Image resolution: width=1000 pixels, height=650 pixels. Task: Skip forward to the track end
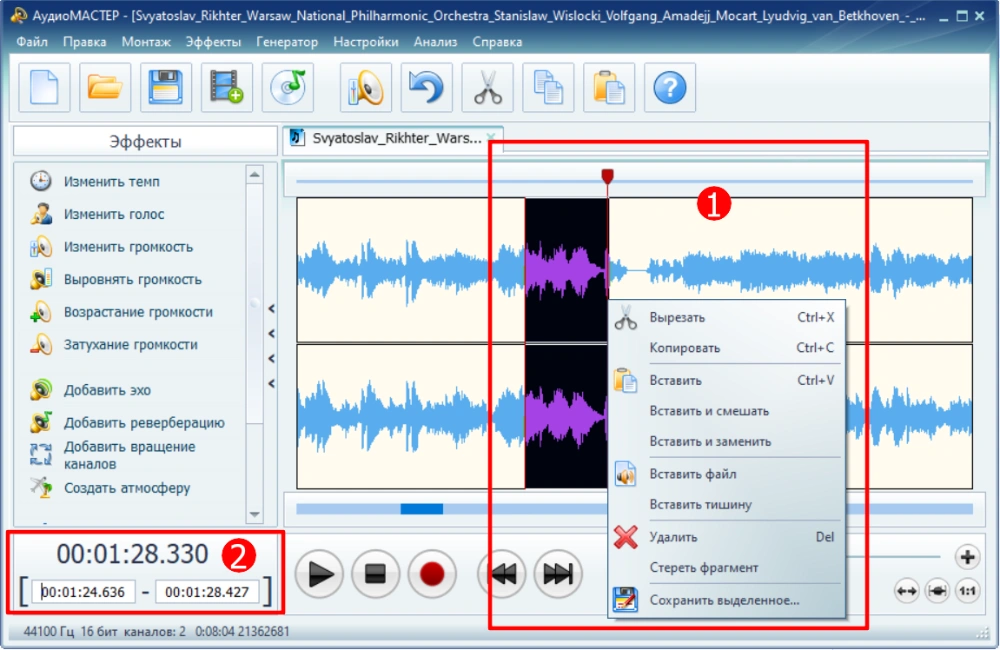pos(558,573)
